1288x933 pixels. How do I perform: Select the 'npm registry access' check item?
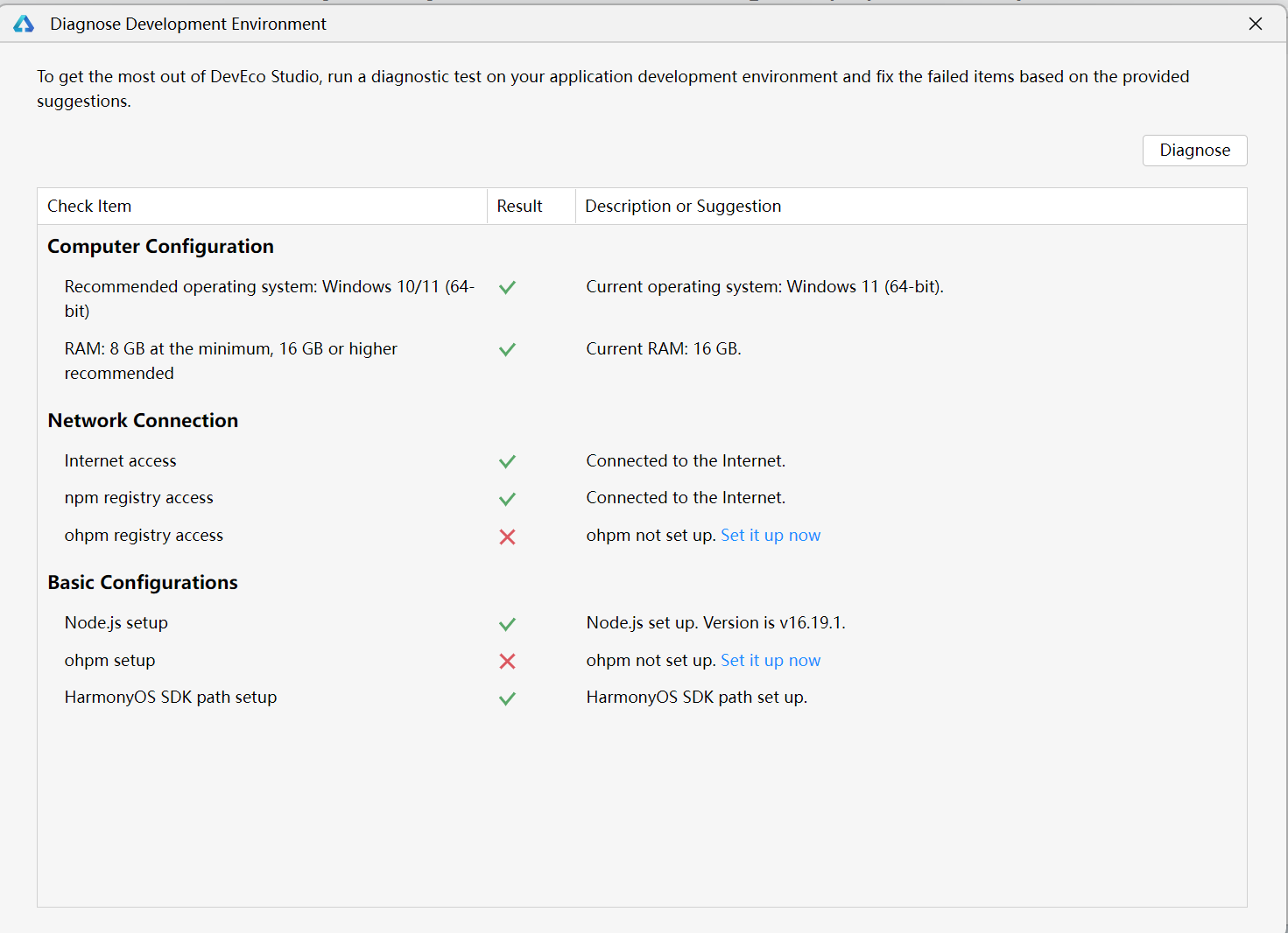point(138,498)
